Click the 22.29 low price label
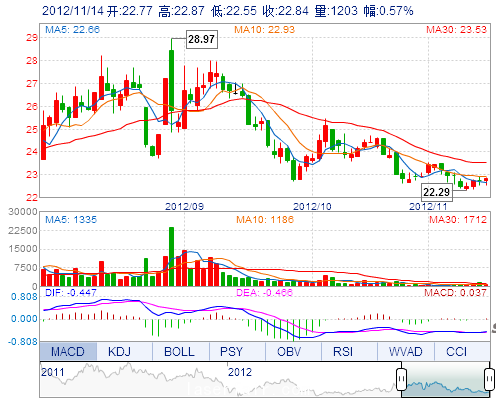Viewport: 496px width, 399px height. [437, 192]
